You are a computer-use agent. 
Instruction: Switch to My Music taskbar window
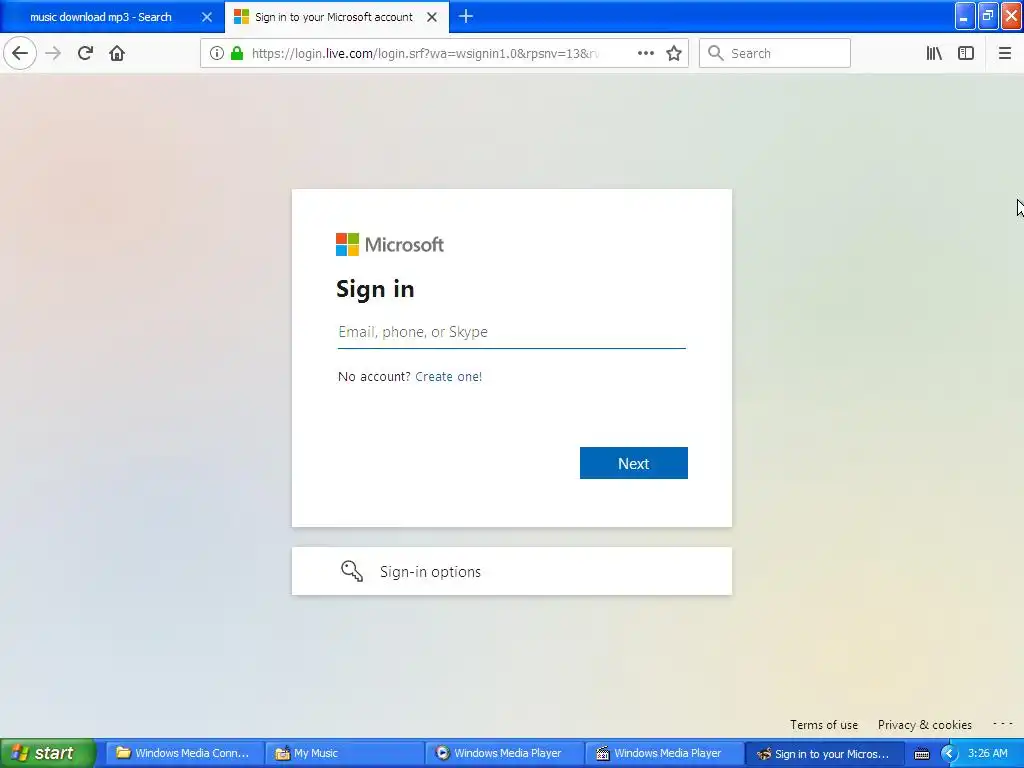tap(345, 753)
